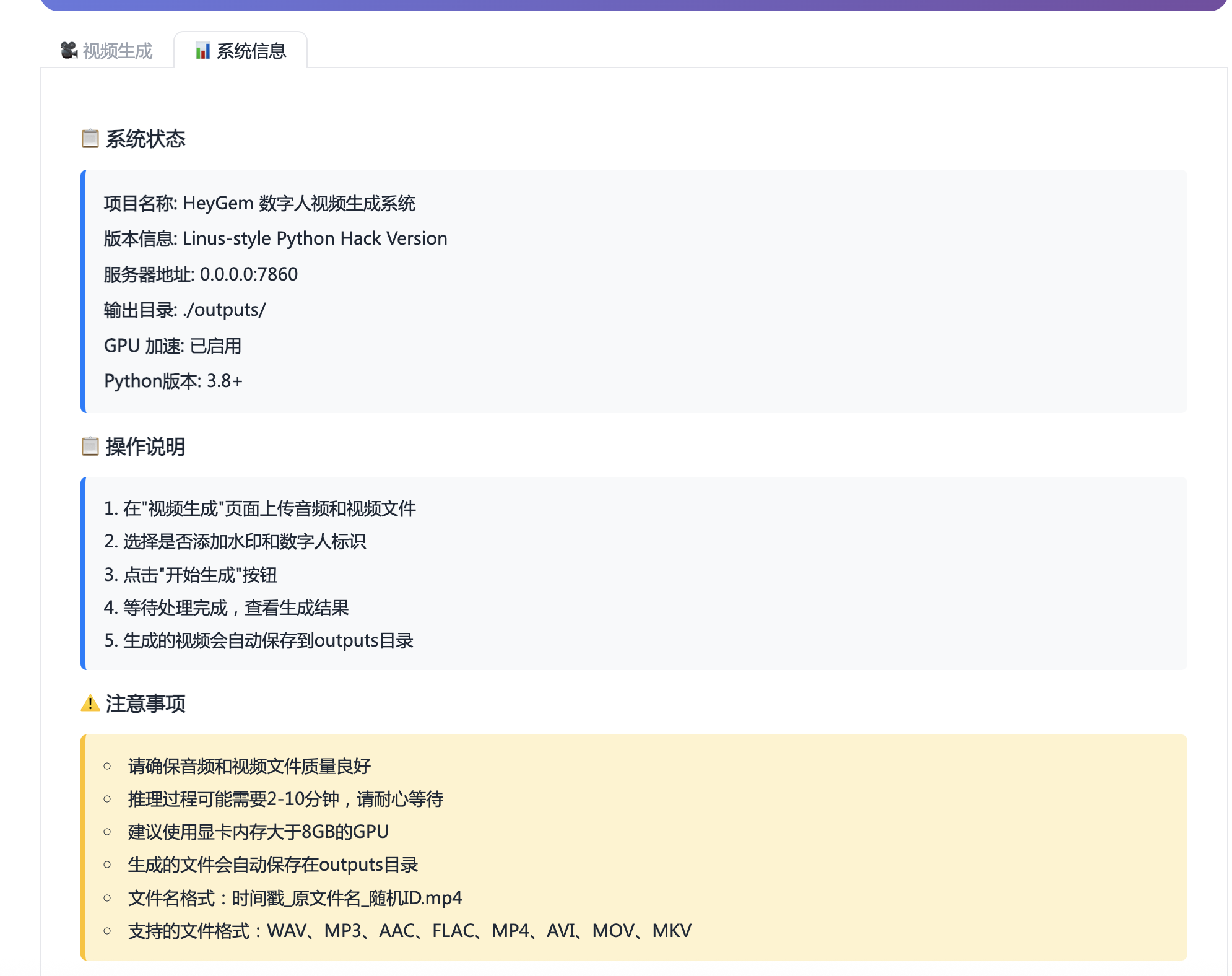Click the 服务器地址: 0.0.0.0:7860 line
Viewport: 1232px width, 976px height.
201,274
